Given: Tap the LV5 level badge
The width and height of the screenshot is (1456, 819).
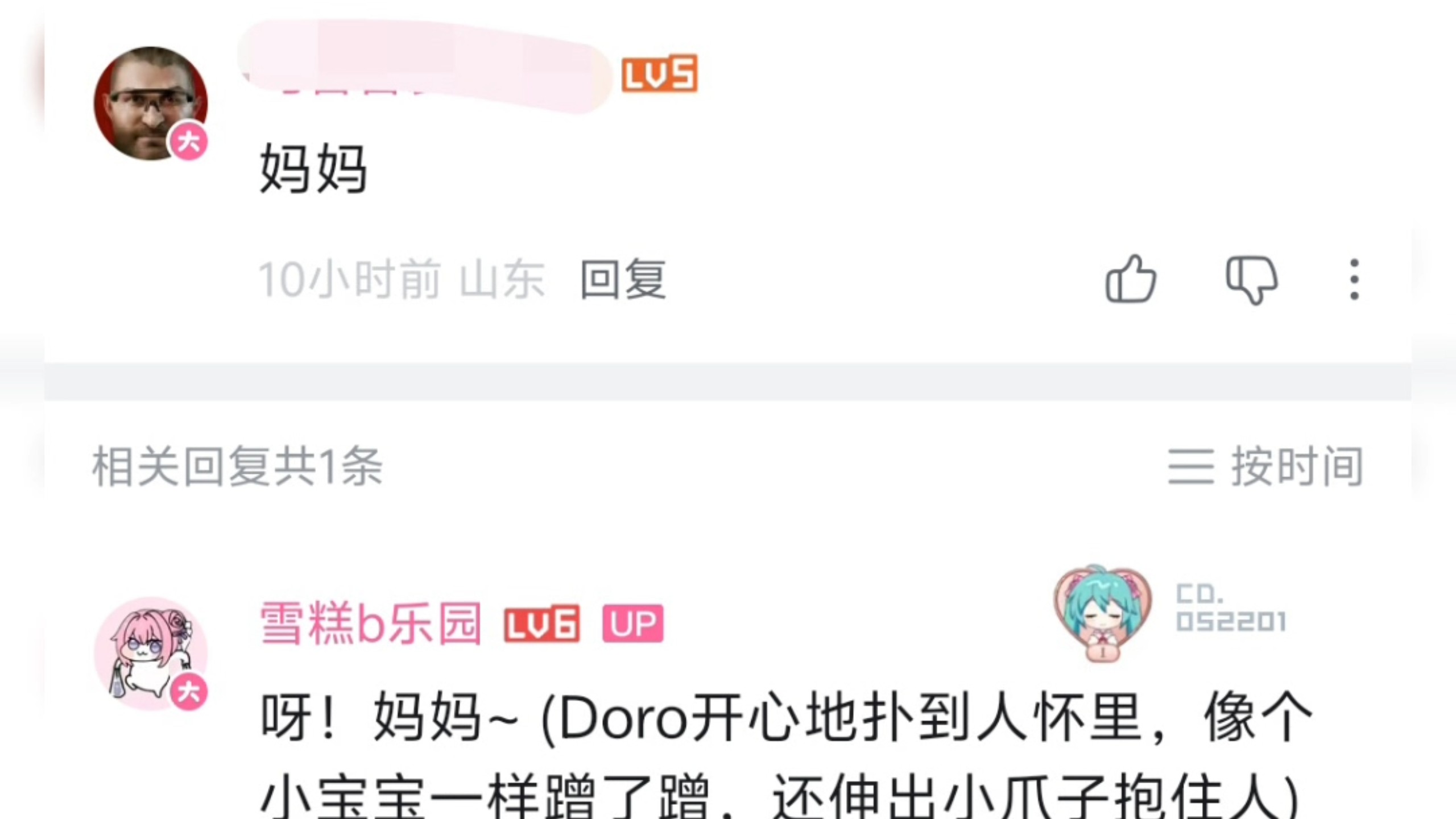Looking at the screenshot, I should pyautogui.click(x=659, y=73).
